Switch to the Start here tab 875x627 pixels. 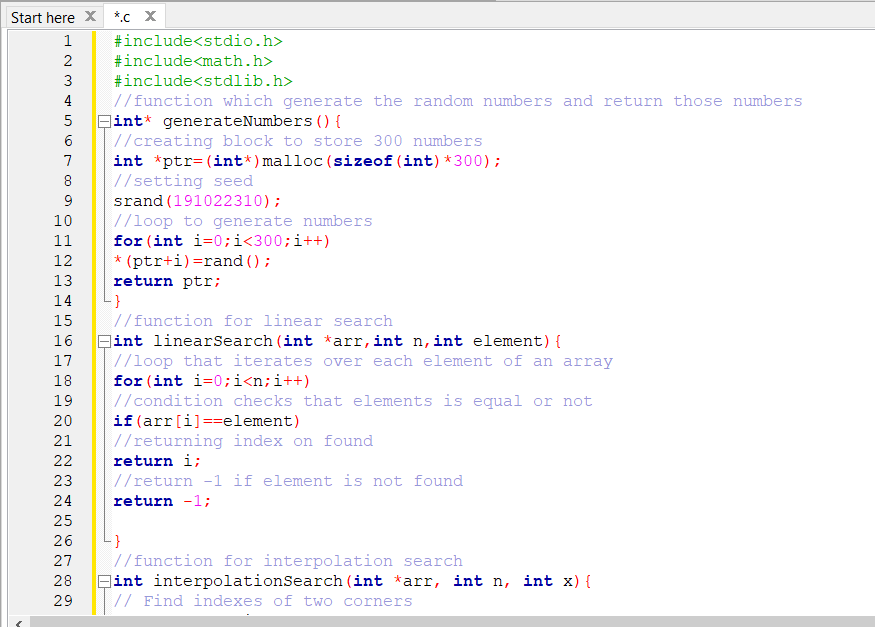[43, 16]
